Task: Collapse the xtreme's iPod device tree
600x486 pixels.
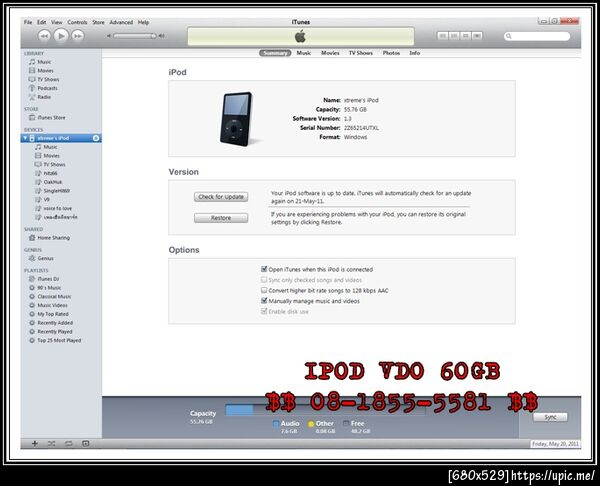Action: tap(25, 138)
